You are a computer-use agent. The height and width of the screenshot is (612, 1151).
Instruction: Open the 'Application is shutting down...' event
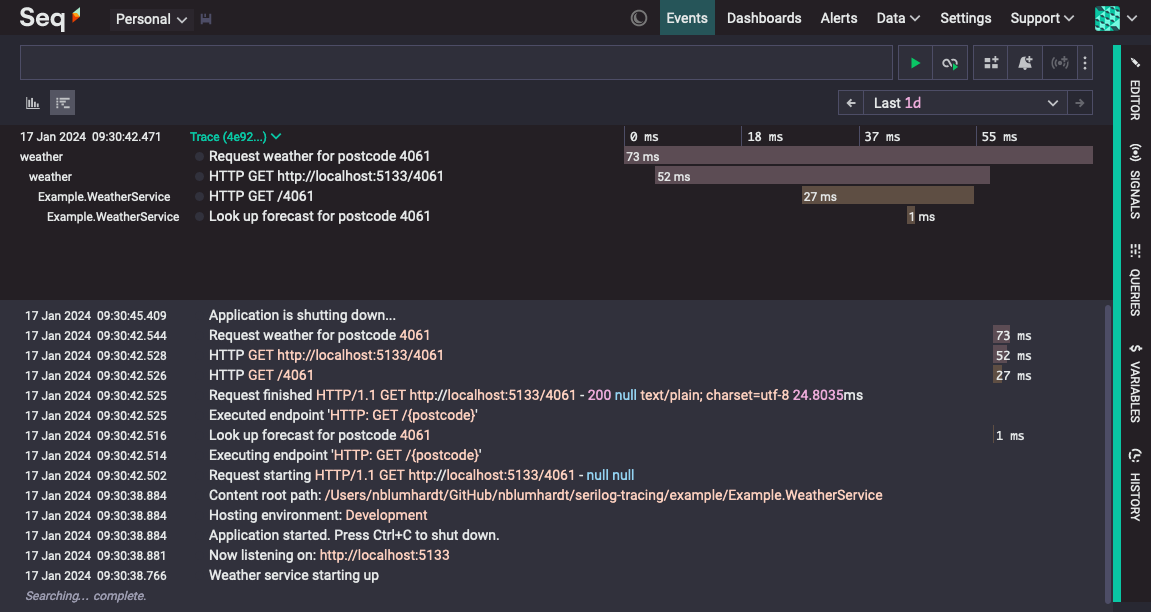point(302,316)
